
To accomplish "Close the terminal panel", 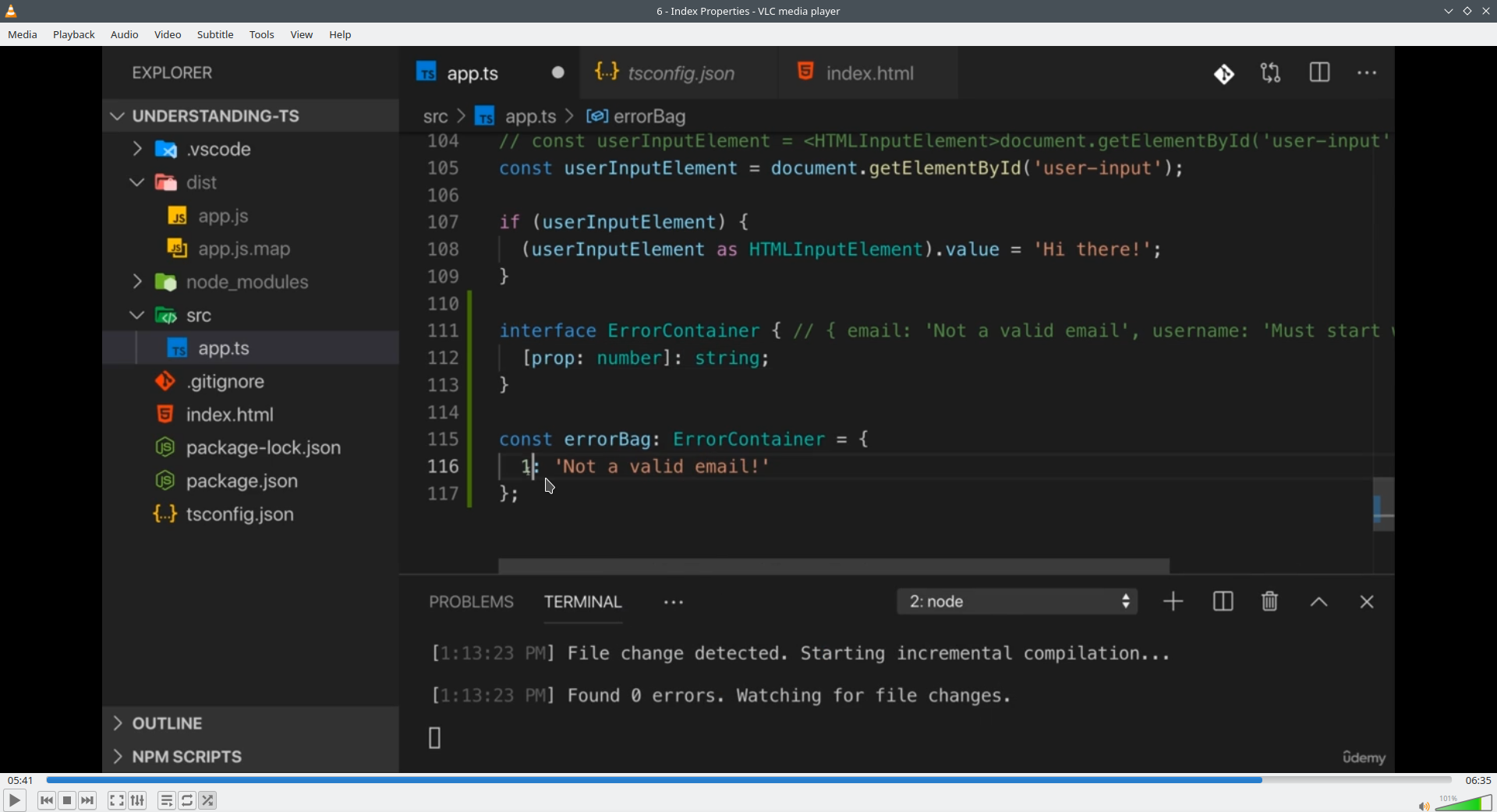I will click(x=1367, y=602).
